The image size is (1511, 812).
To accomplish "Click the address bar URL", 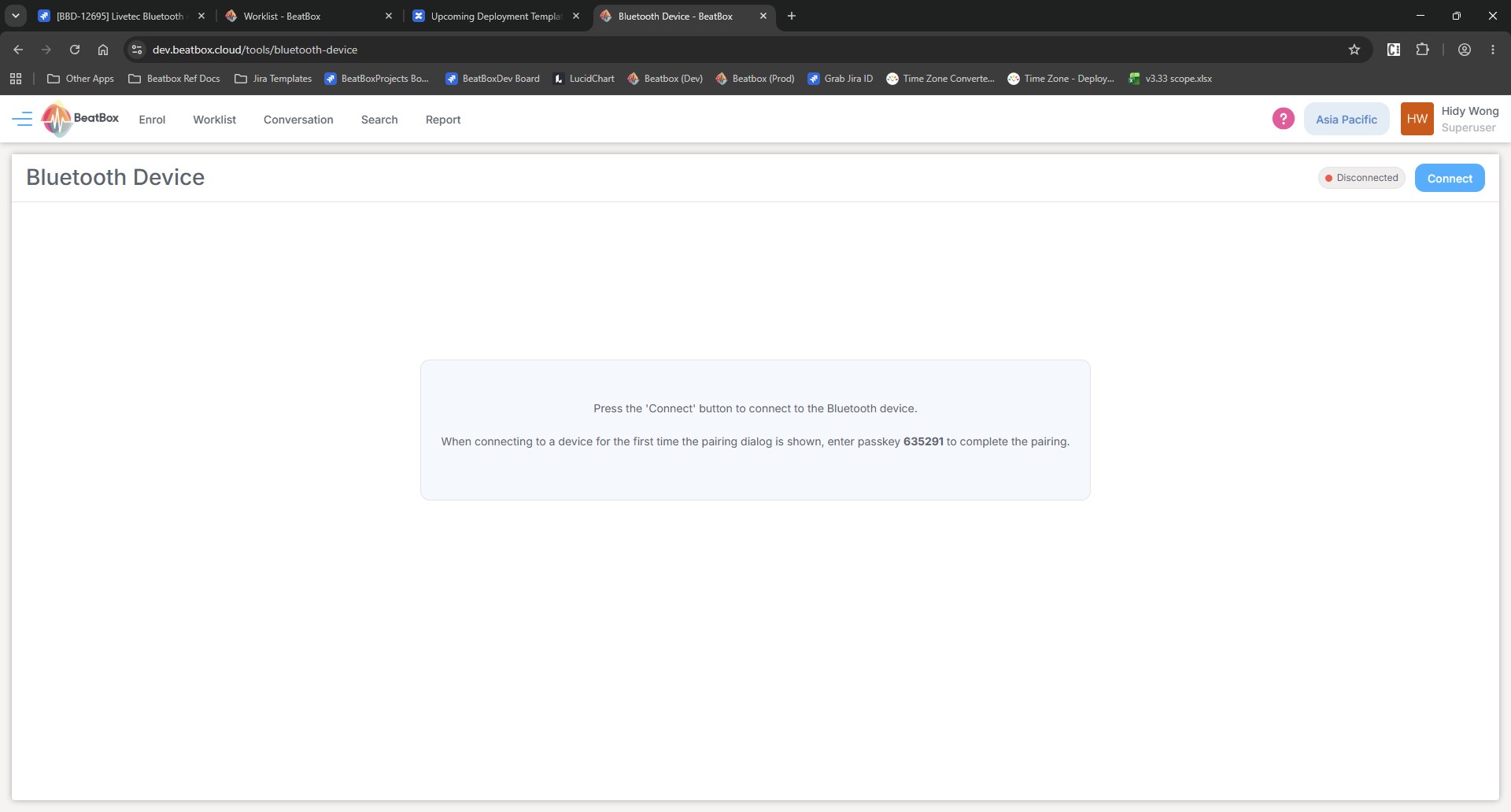I will tap(255, 50).
